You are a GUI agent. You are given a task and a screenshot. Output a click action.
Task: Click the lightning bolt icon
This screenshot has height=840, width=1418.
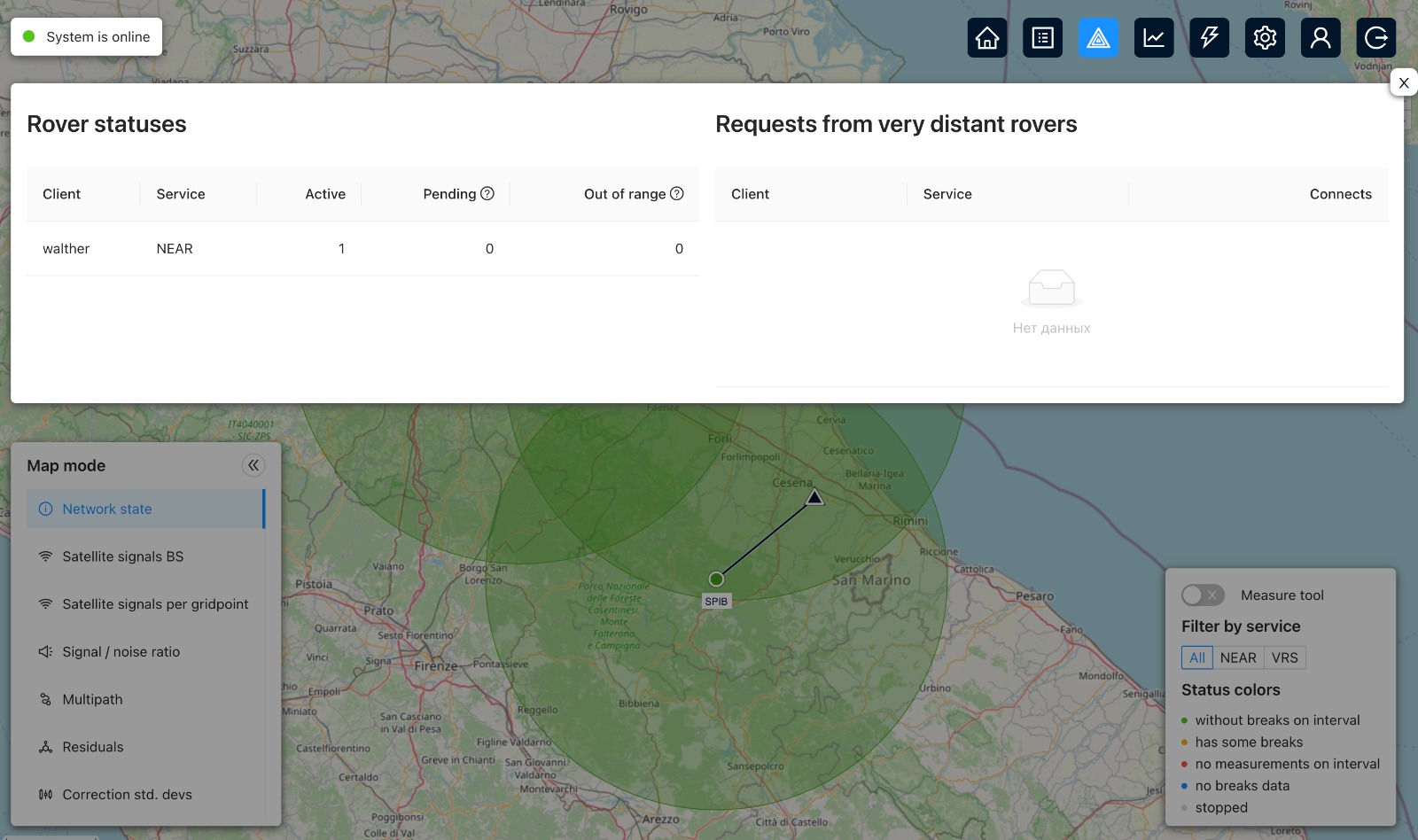pos(1209,37)
